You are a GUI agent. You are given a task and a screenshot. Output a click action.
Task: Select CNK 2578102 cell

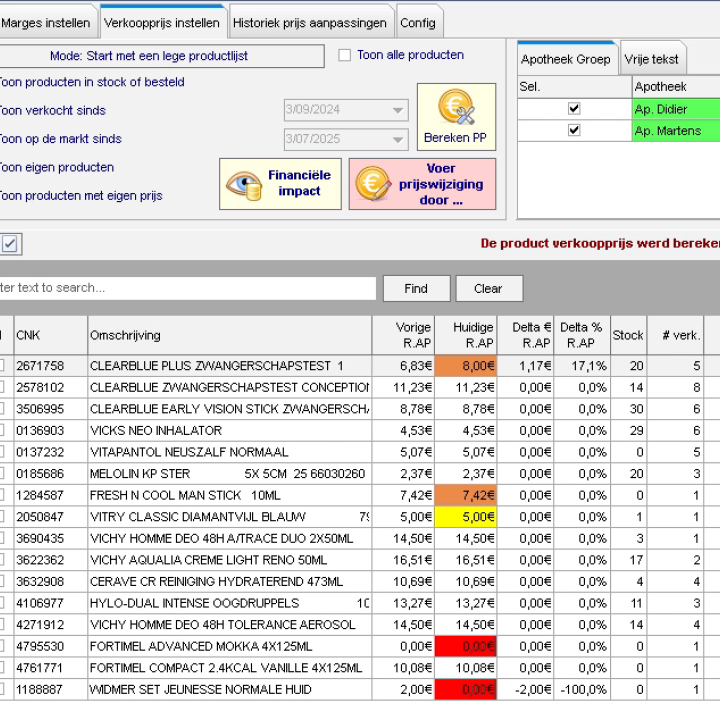[x=51, y=387]
